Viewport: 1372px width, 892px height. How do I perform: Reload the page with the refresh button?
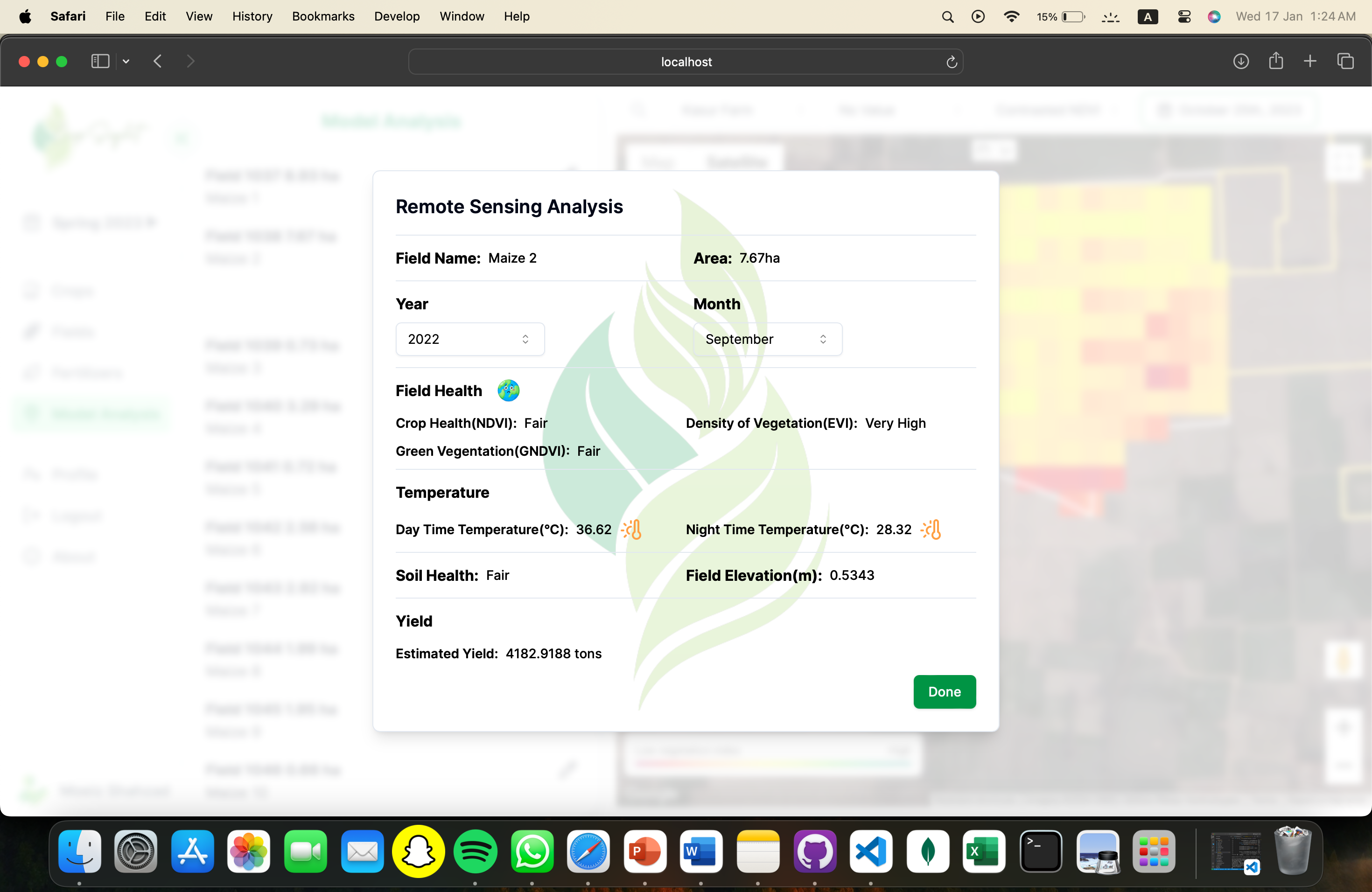pyautogui.click(x=951, y=62)
